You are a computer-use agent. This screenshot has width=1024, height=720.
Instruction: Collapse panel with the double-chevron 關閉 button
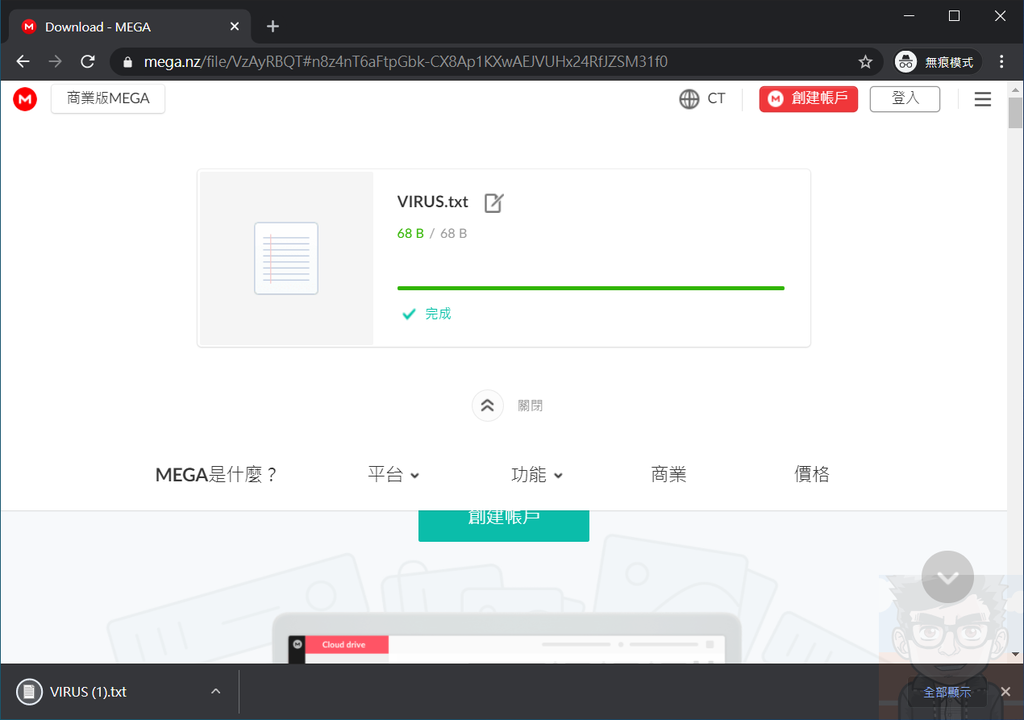point(487,406)
